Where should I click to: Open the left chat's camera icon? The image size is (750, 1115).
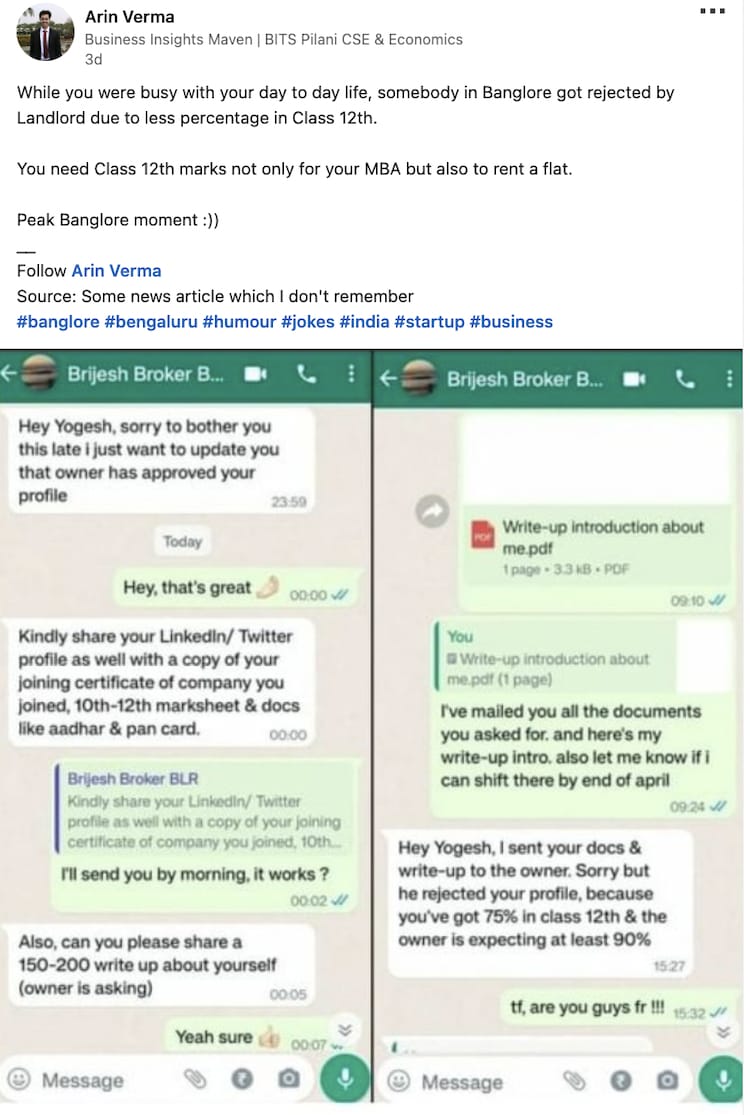pyautogui.click(x=288, y=1079)
